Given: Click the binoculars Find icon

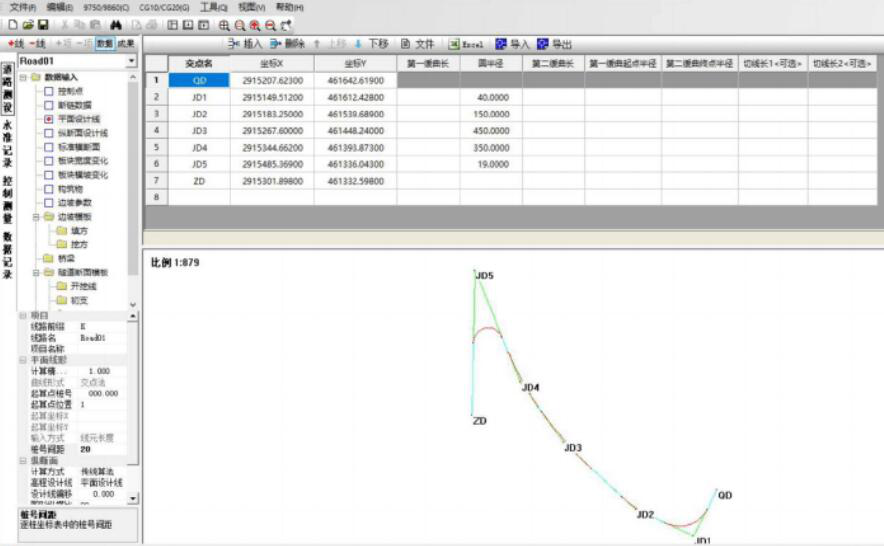Looking at the screenshot, I should pyautogui.click(x=116, y=24).
